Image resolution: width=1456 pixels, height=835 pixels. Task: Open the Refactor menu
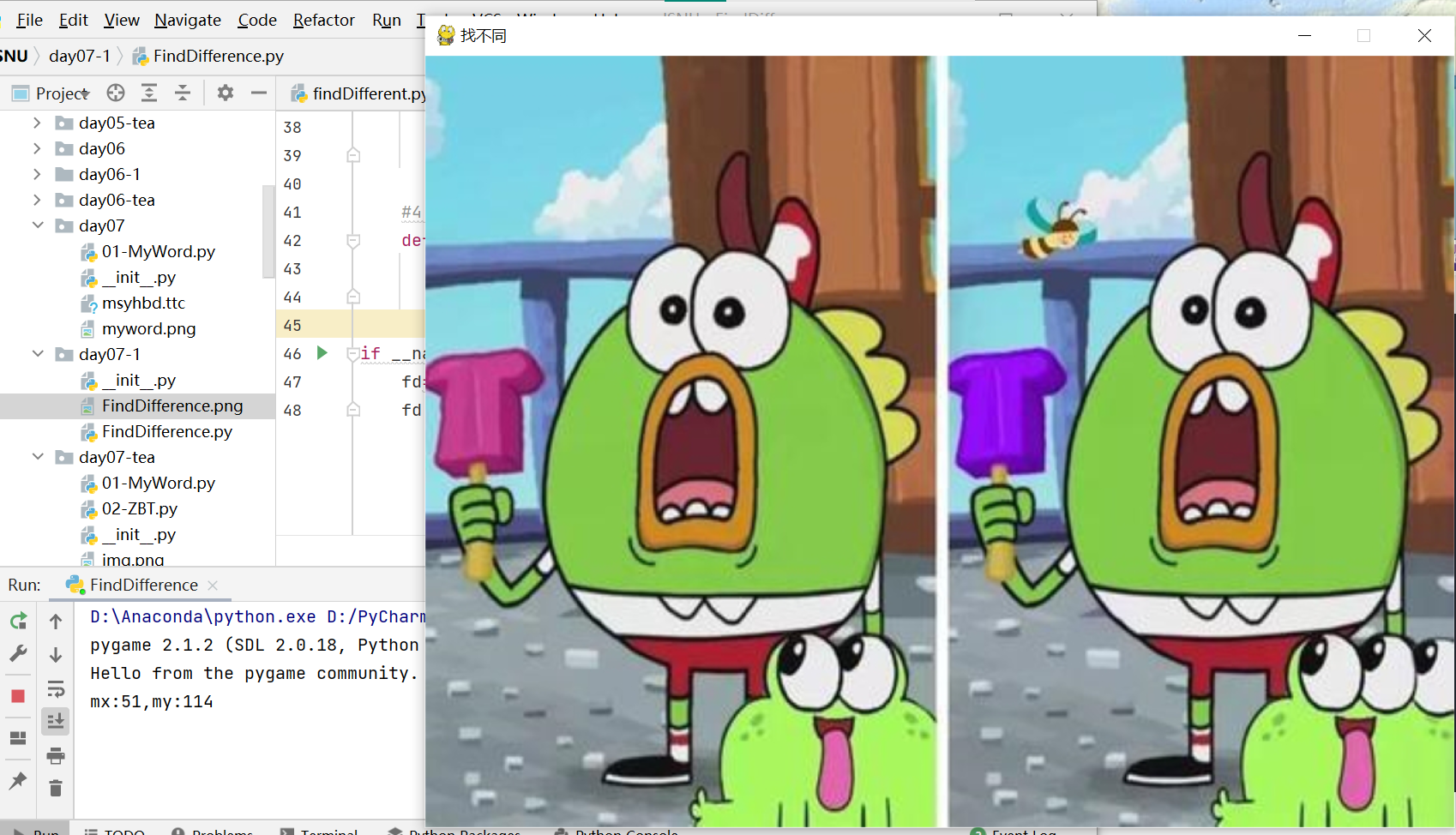(x=323, y=20)
